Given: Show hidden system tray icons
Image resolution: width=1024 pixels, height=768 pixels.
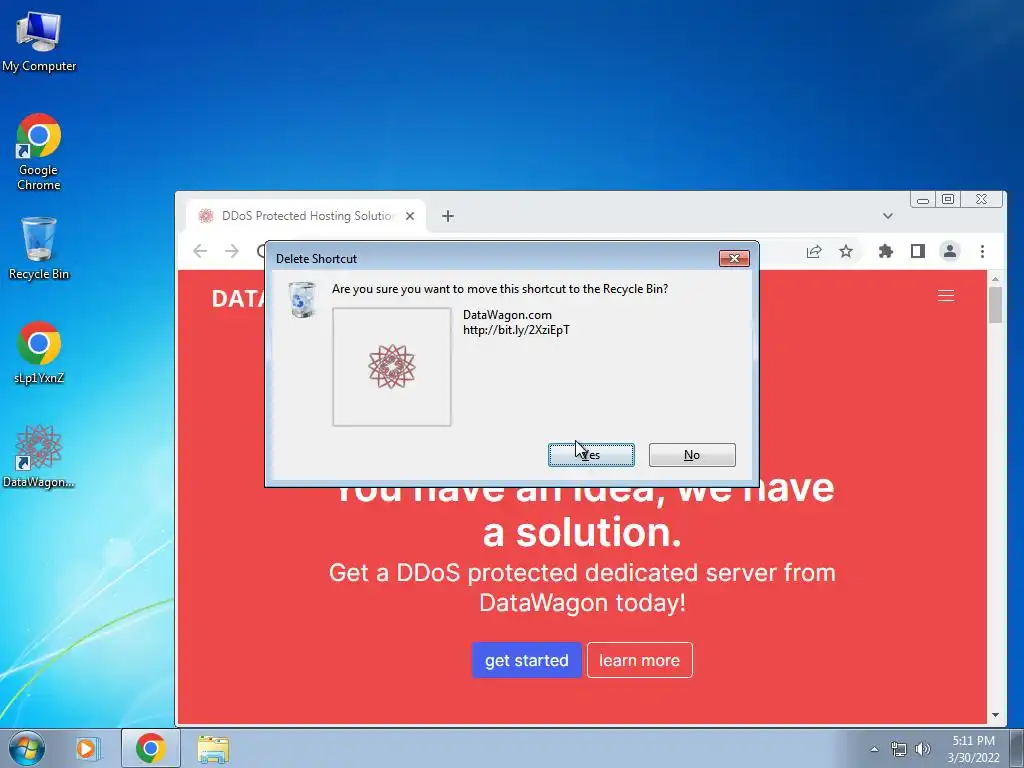Looking at the screenshot, I should [x=874, y=749].
